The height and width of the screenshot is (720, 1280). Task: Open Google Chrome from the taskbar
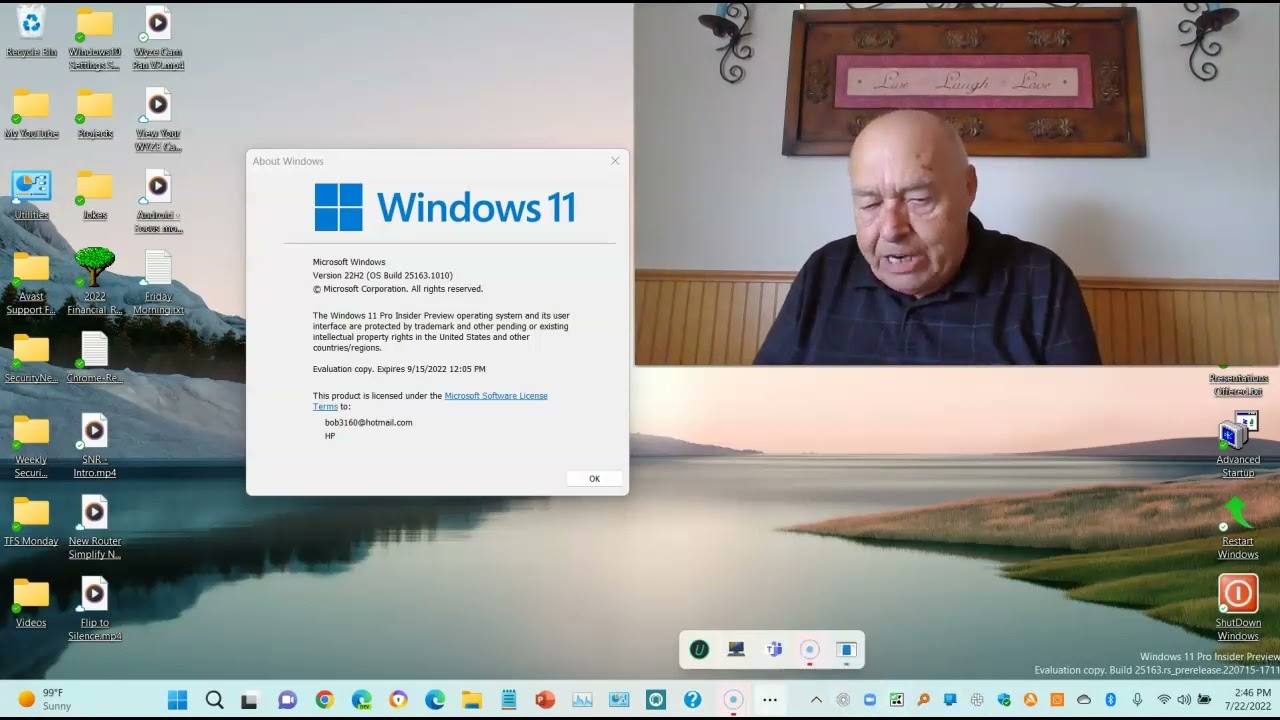[x=324, y=700]
